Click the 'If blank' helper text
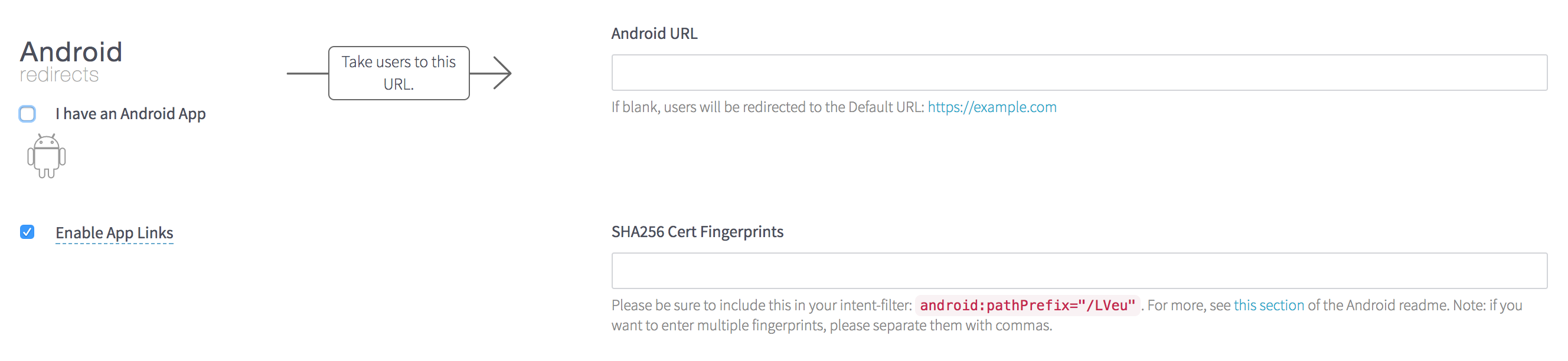This screenshot has height=361, width=1568. tap(767, 107)
